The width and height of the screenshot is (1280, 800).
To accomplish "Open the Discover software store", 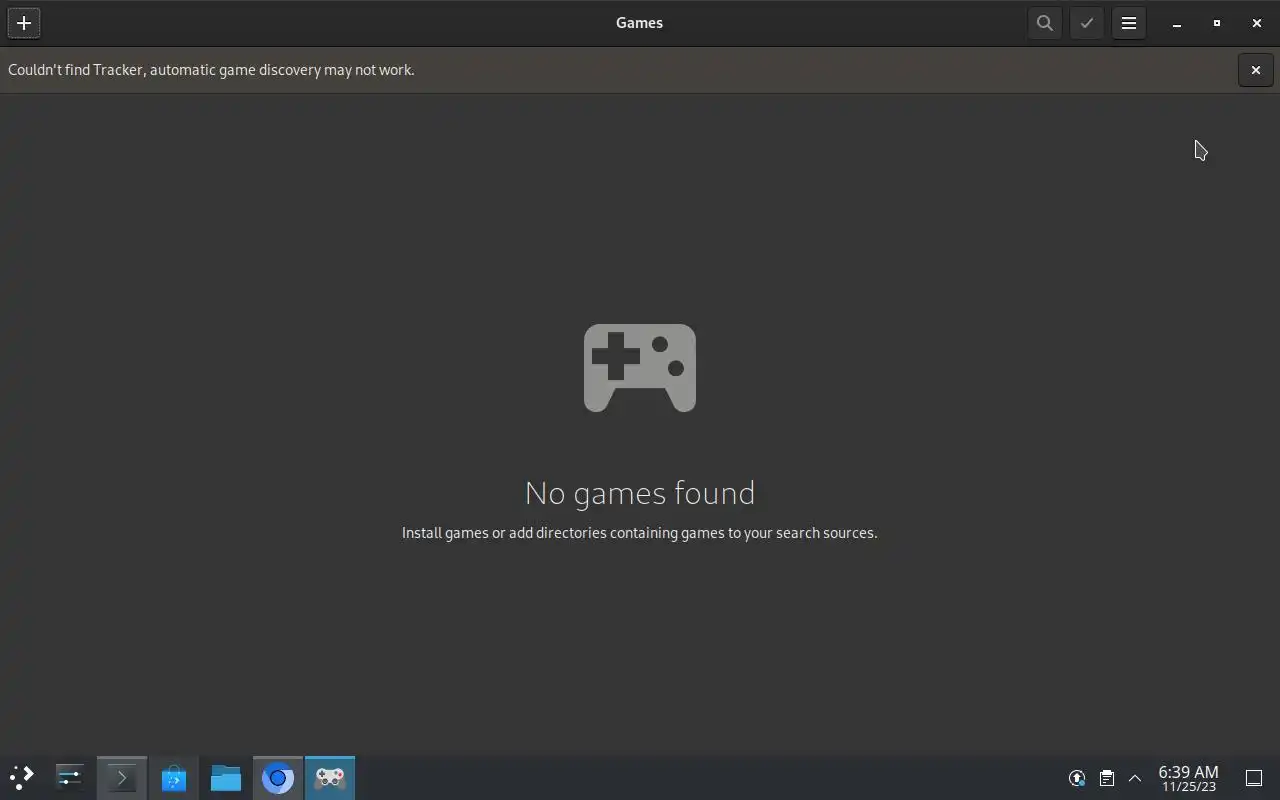I will pos(174,778).
